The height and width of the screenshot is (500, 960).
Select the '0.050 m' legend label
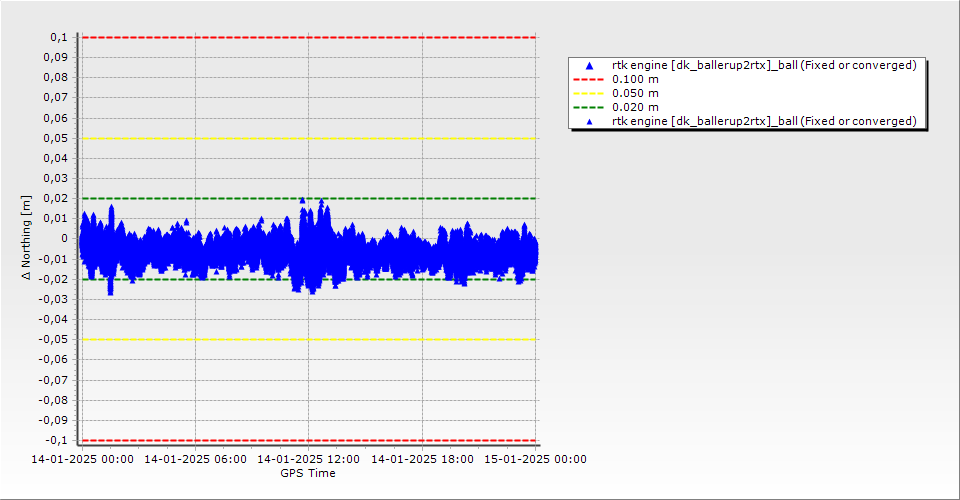(635, 94)
